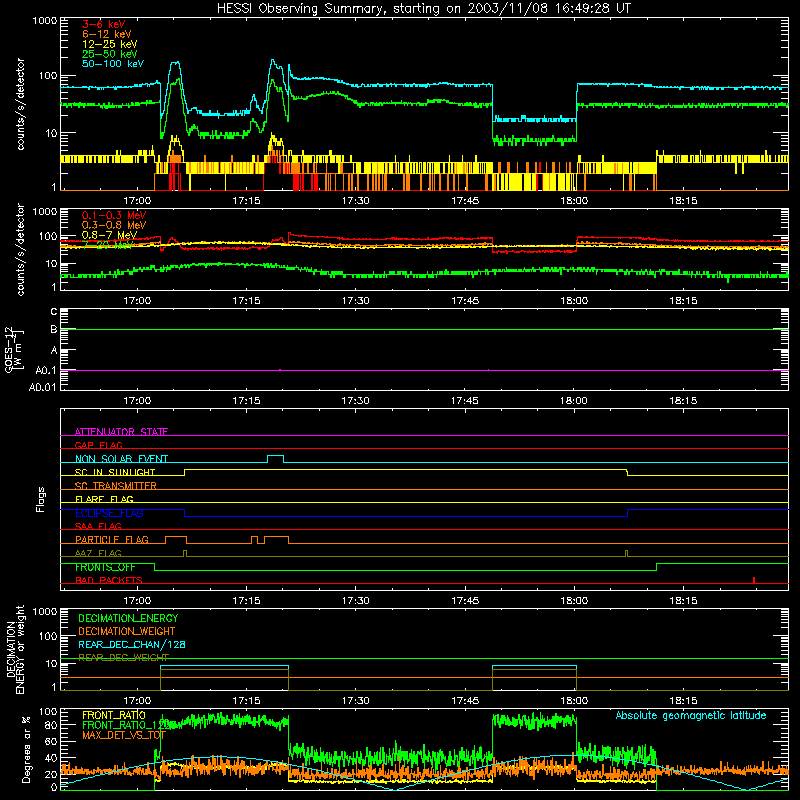800x800 pixels.
Task: Click 18:00 time label under keV panel
Action: pos(574,201)
